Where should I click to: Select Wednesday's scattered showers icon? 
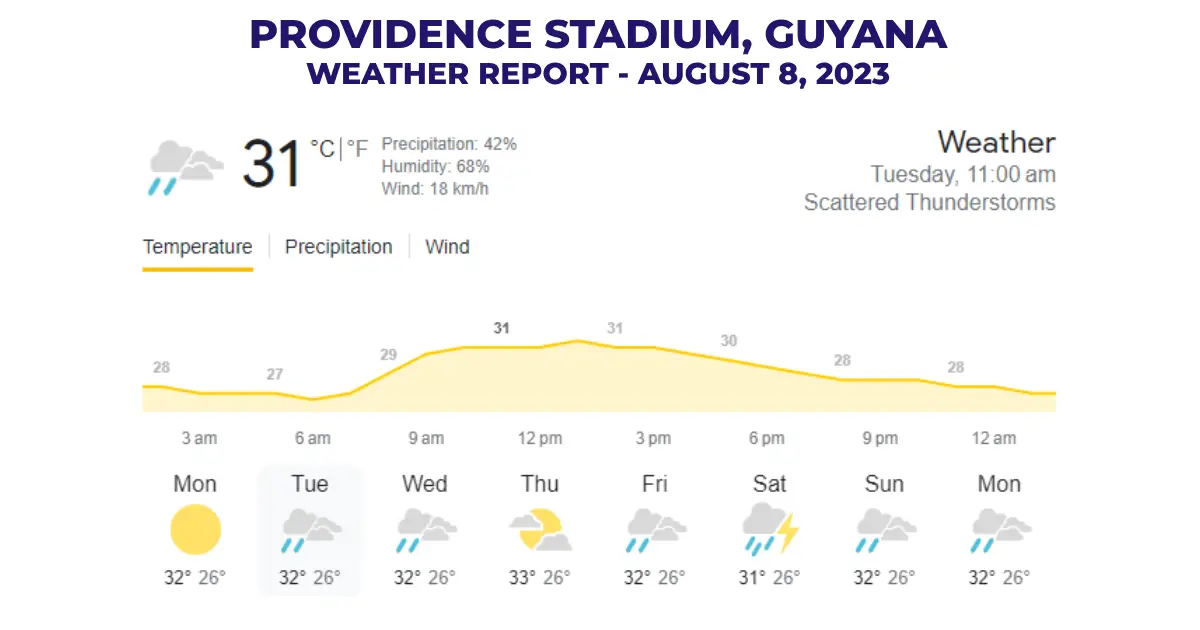[x=425, y=528]
